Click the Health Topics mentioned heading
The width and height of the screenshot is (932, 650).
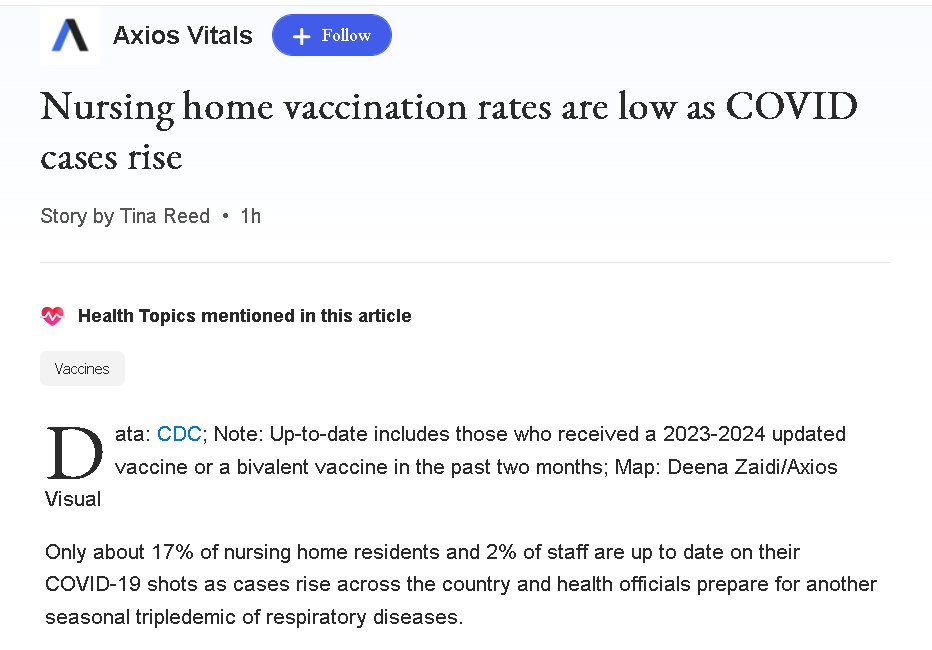tap(244, 316)
